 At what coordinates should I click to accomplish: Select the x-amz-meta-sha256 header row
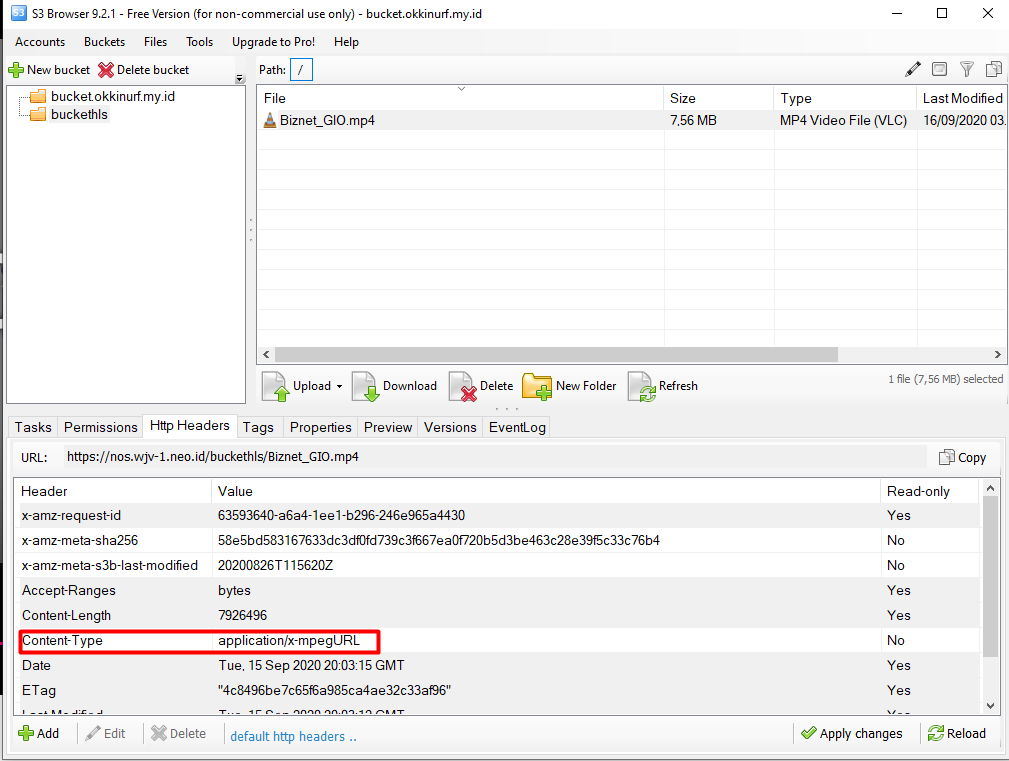click(497, 541)
